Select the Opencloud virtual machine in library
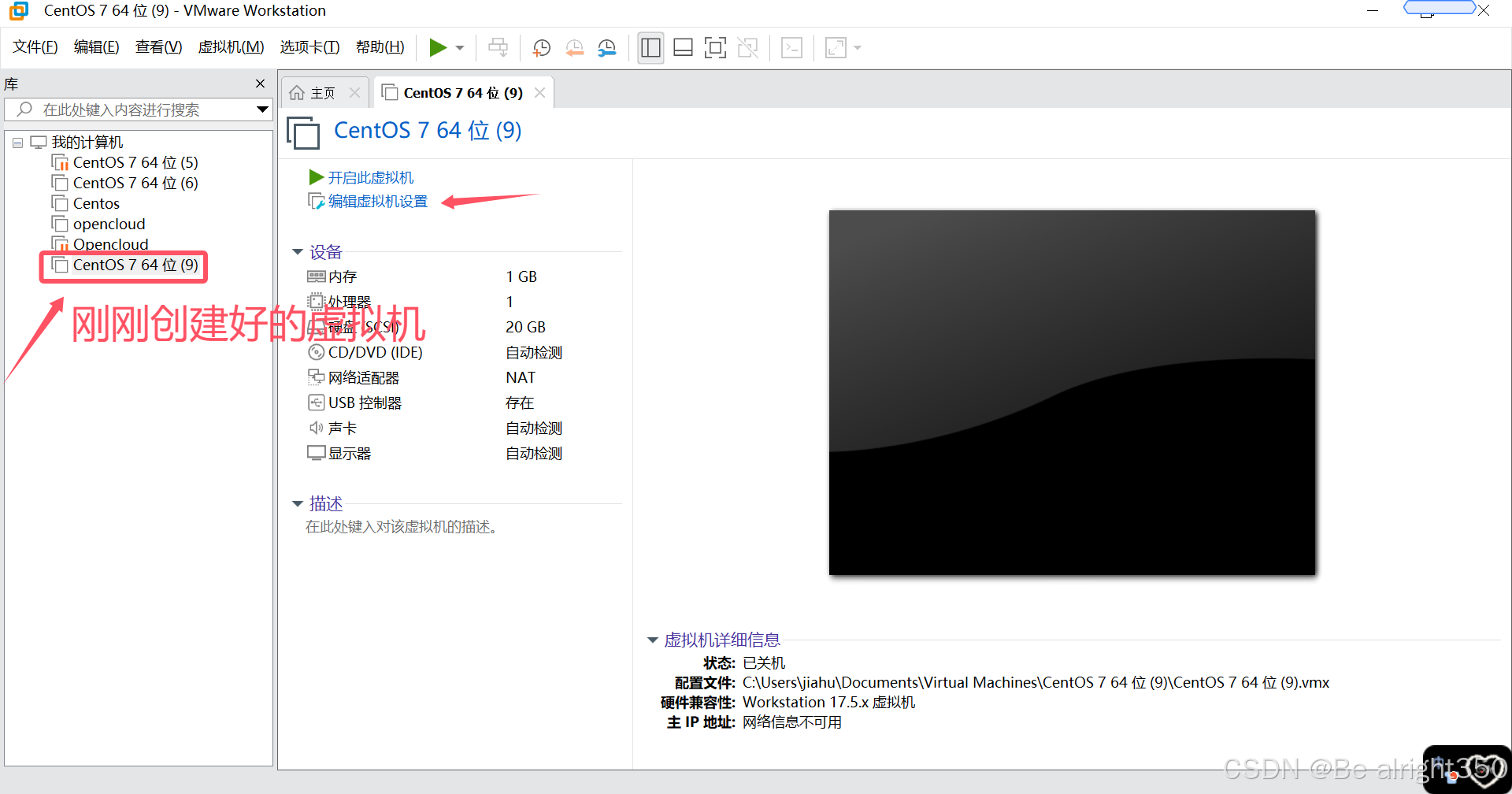Viewport: 1512px width, 794px height. pyautogui.click(x=109, y=244)
